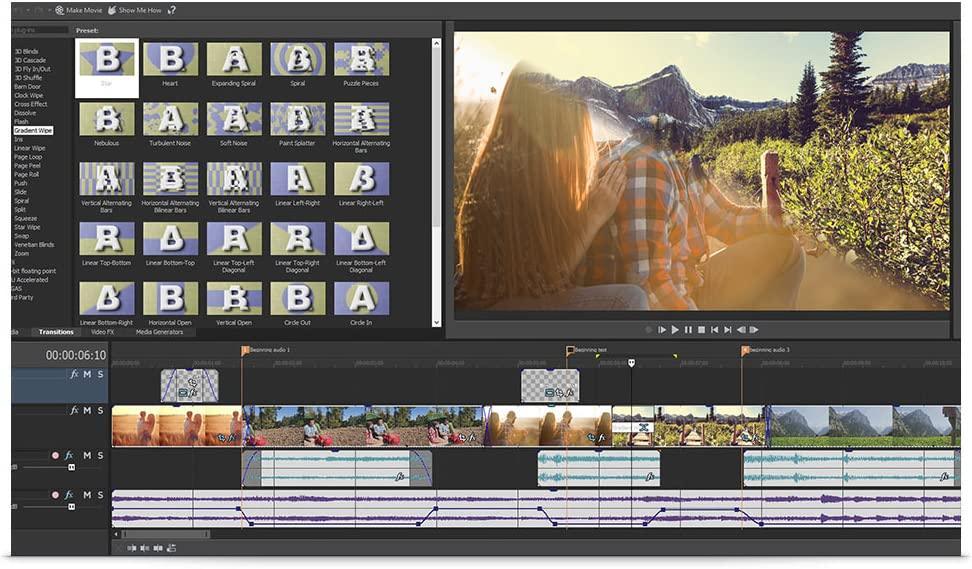Mute the top video track
This screenshot has width=972, height=569.
[x=87, y=374]
